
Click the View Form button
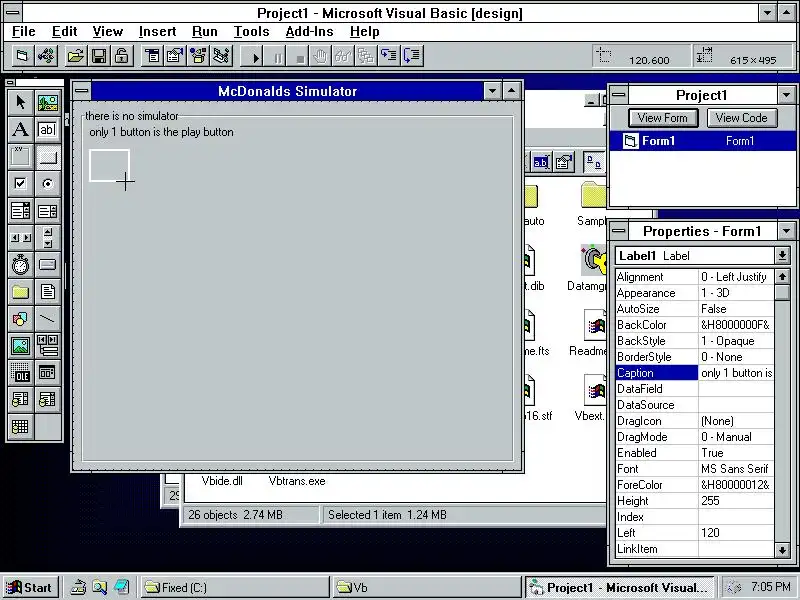[x=662, y=118]
